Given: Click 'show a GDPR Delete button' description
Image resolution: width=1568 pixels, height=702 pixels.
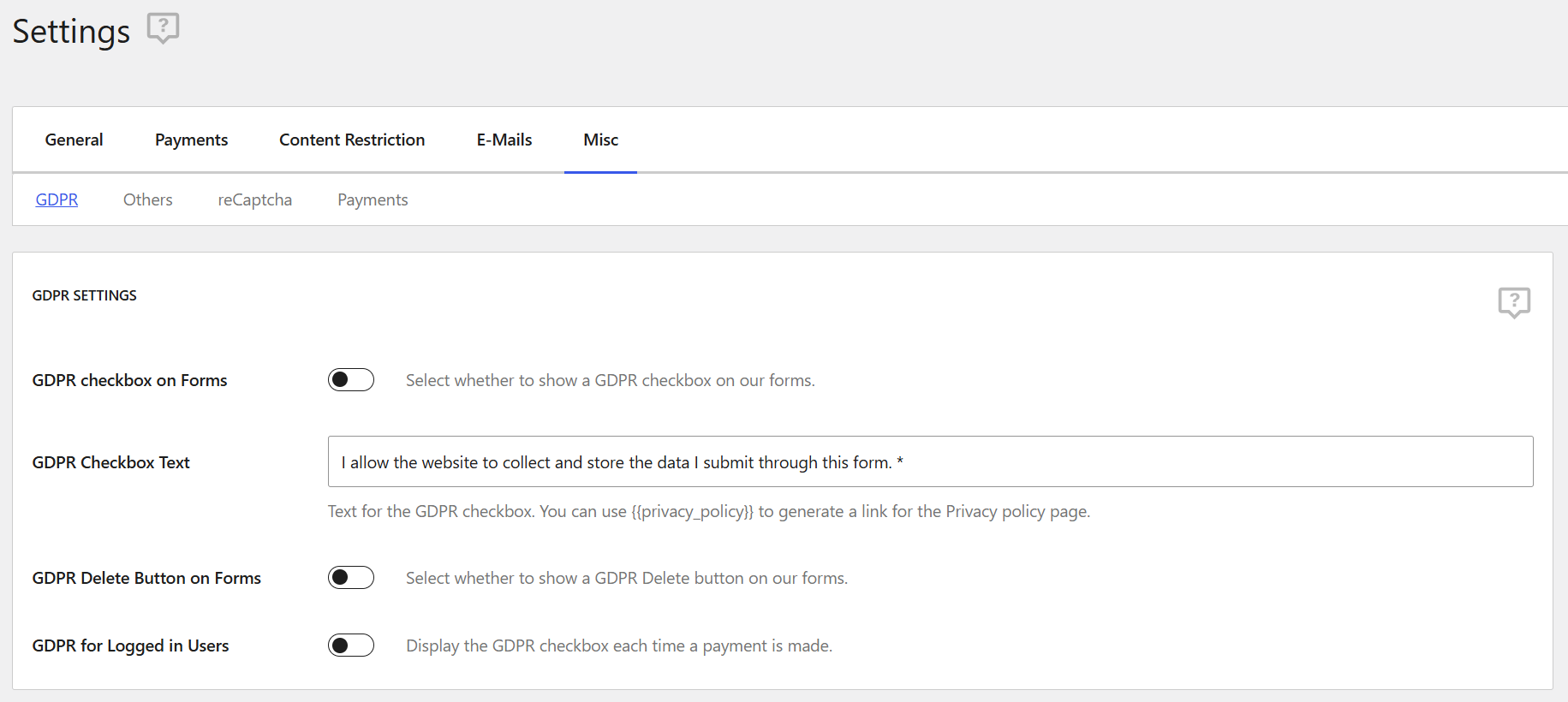Looking at the screenshot, I should click(x=627, y=578).
